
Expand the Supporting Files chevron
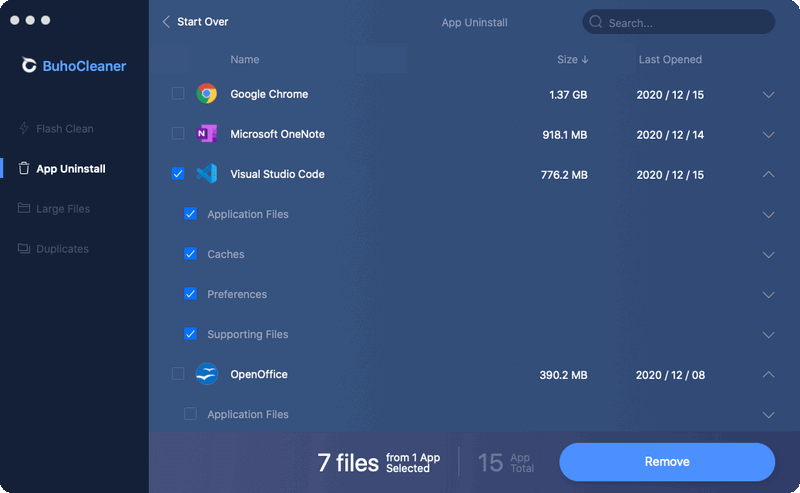768,335
